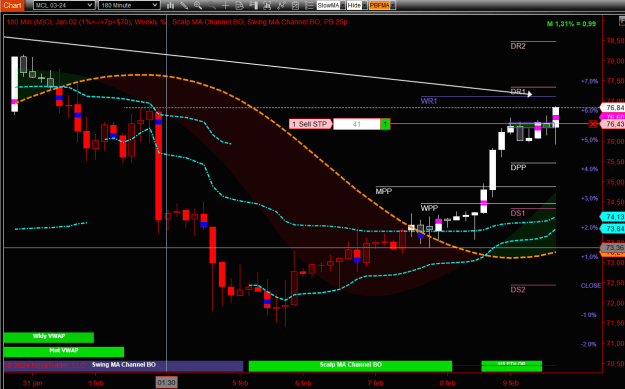Click the 5 feb date axis label
The image size is (625, 389).
pyautogui.click(x=240, y=383)
